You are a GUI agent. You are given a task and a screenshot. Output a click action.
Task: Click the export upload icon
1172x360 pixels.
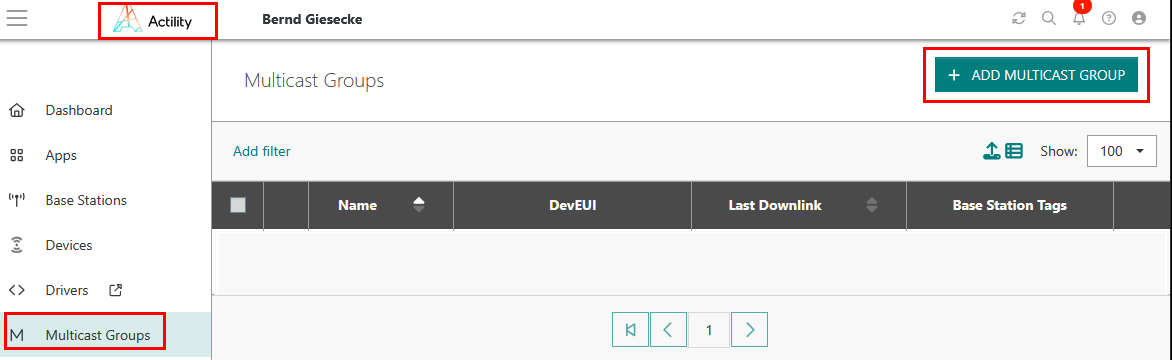[991, 152]
